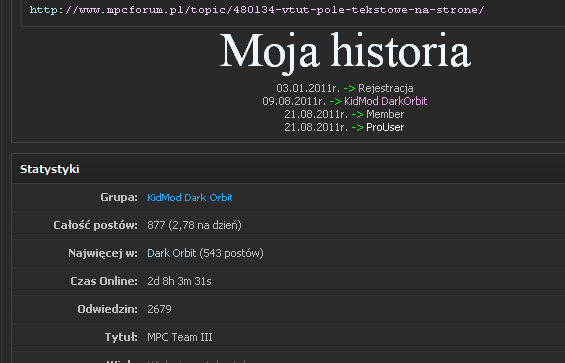Click the 'Całość postów:' label
Screen dimensions: 565x363
pos(95,225)
